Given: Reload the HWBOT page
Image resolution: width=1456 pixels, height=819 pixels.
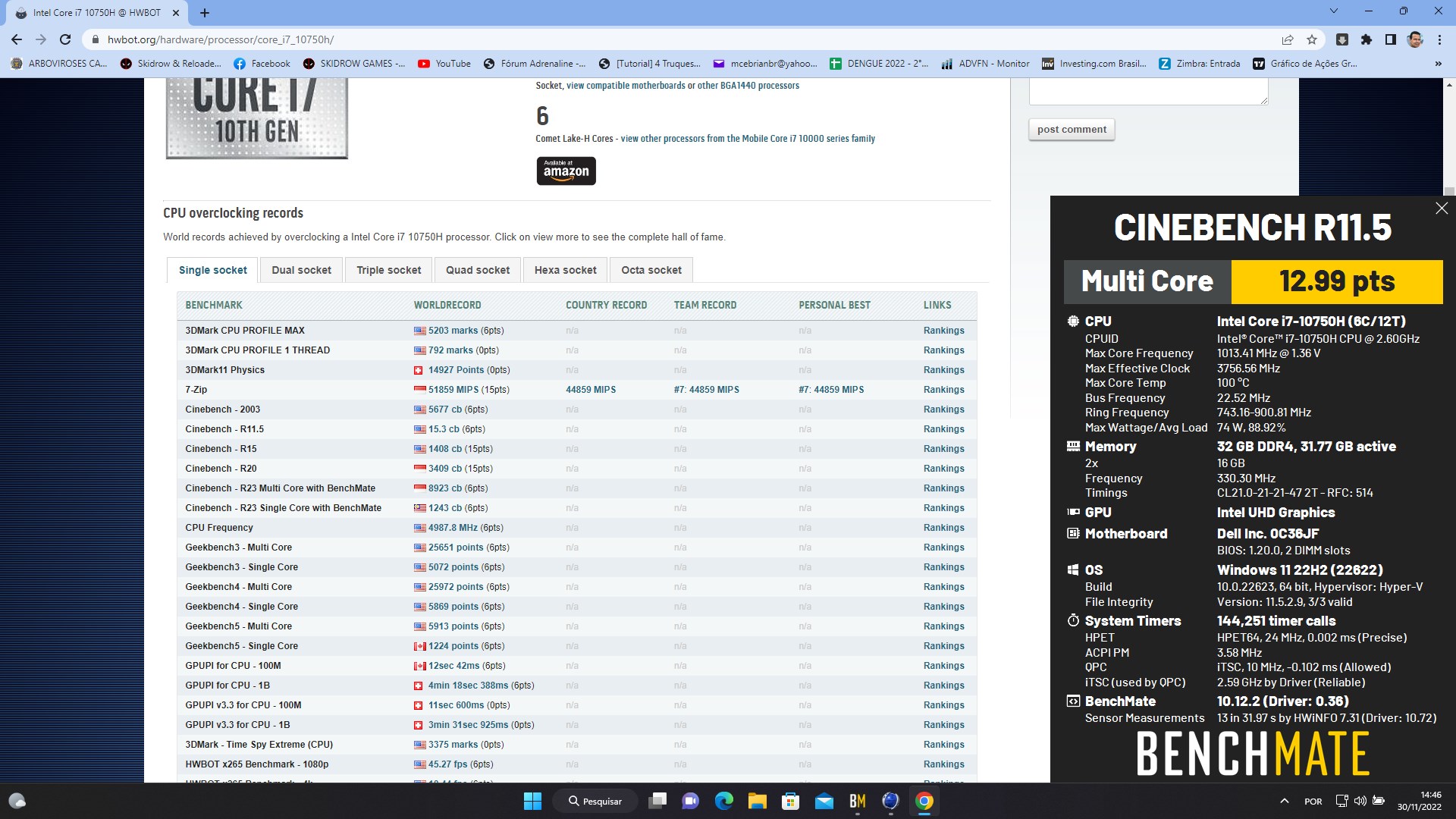Looking at the screenshot, I should pos(65,39).
